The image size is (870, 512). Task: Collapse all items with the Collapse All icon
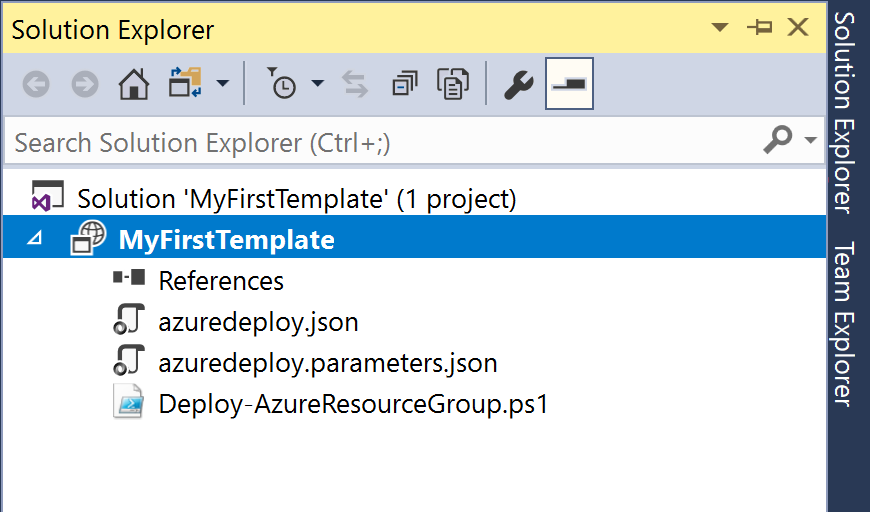pos(404,84)
